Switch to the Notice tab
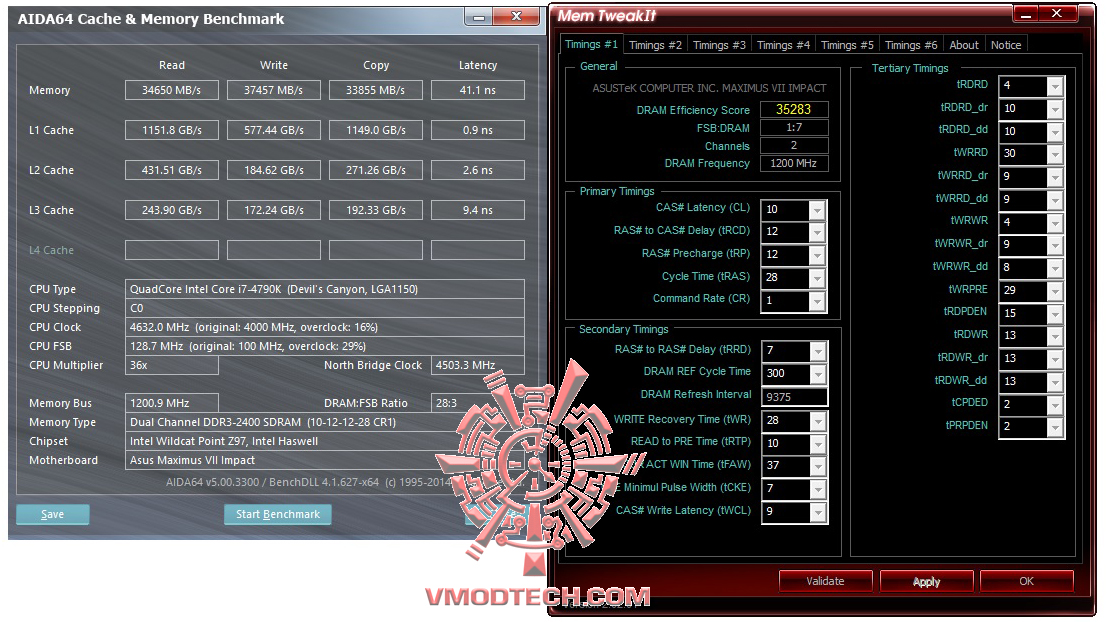This screenshot has height=622, width=1116. click(1006, 45)
